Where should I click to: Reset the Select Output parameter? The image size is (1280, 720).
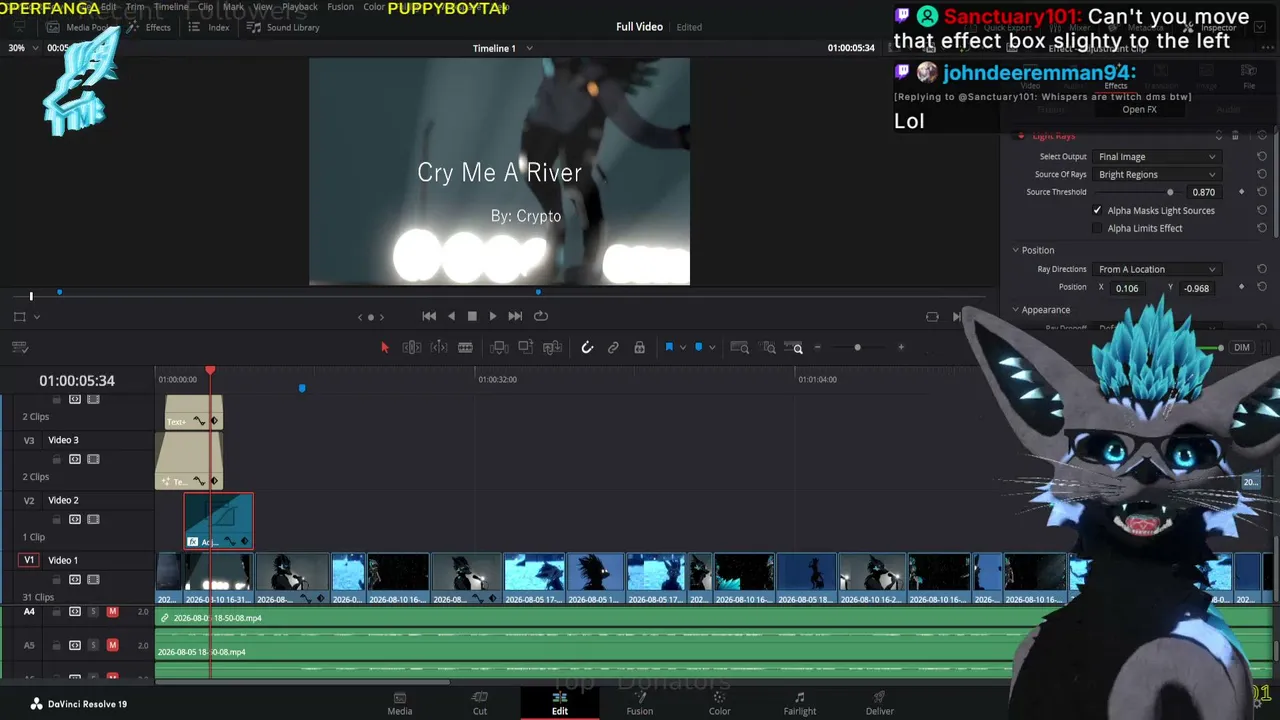pyautogui.click(x=1262, y=157)
